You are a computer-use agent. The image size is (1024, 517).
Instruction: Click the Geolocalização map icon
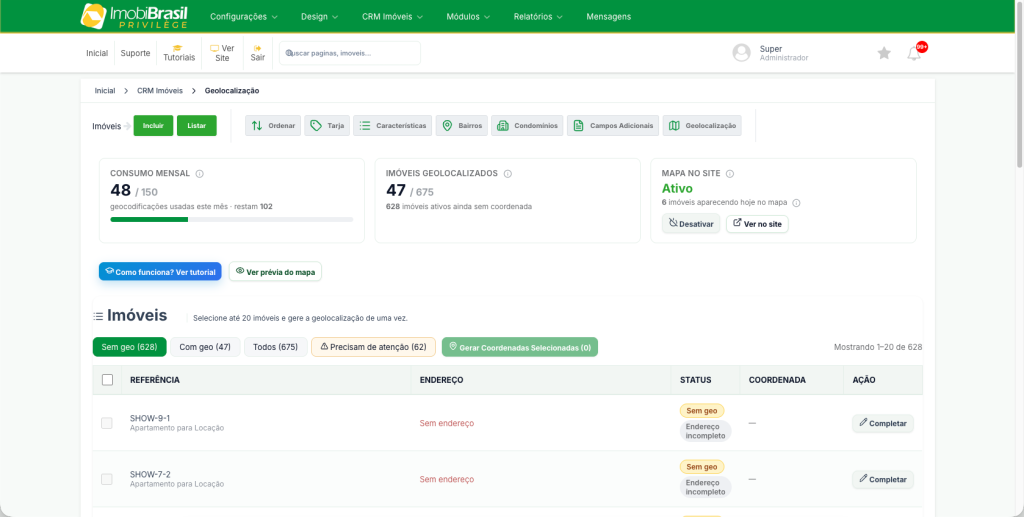pos(674,125)
